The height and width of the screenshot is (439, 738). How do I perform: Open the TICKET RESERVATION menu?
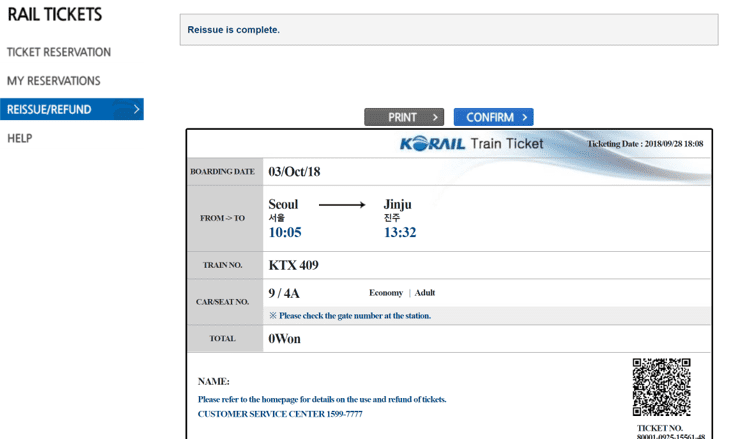click(58, 52)
